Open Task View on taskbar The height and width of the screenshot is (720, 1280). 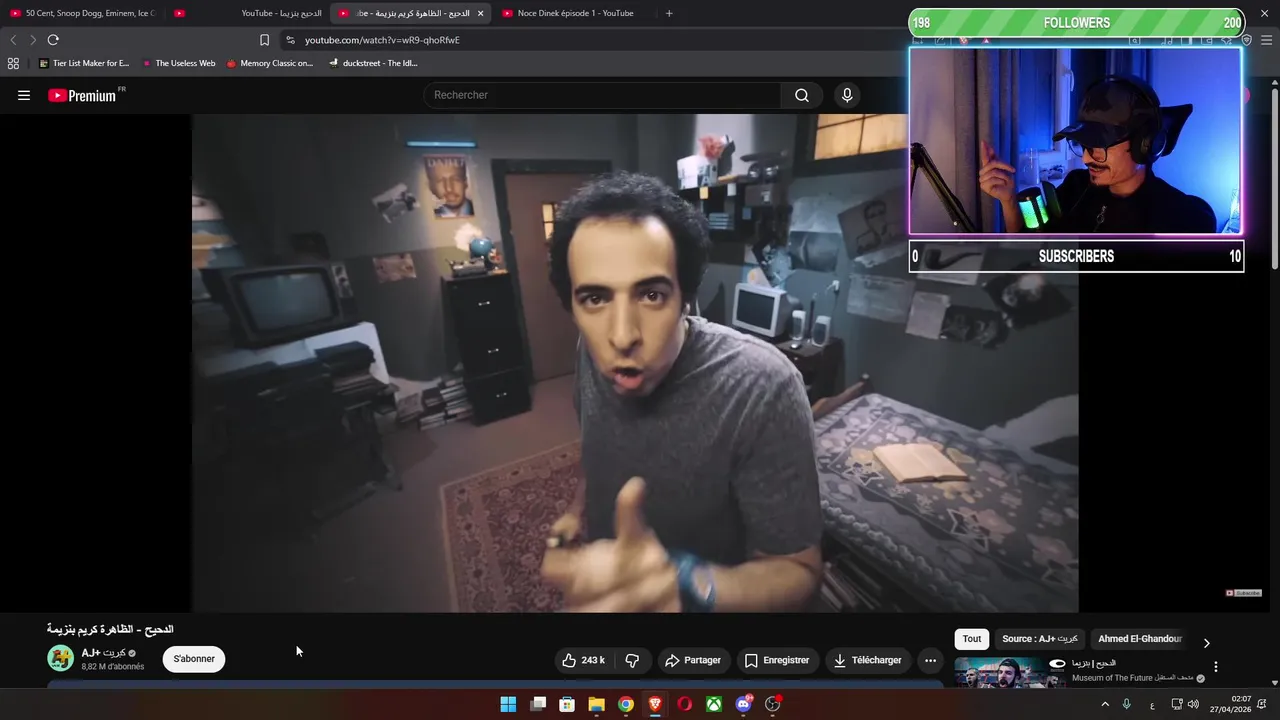pyautogui.click(x=538, y=704)
